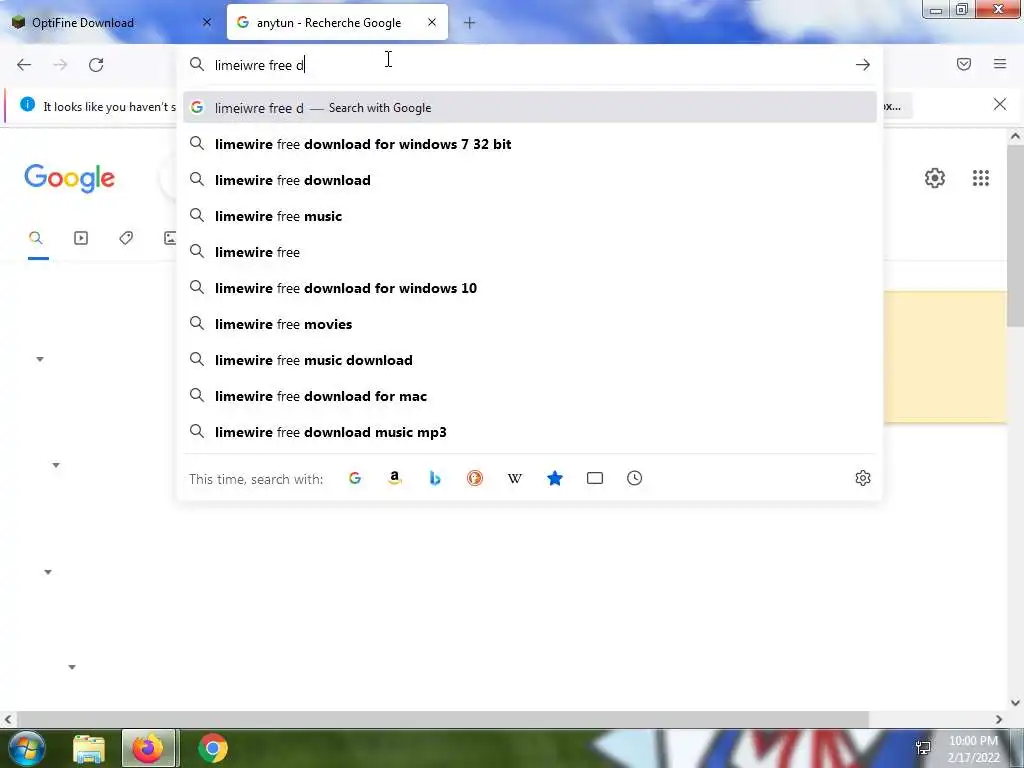Search this time with DuckDuckGo
This screenshot has width=1024, height=768.
pyautogui.click(x=475, y=479)
